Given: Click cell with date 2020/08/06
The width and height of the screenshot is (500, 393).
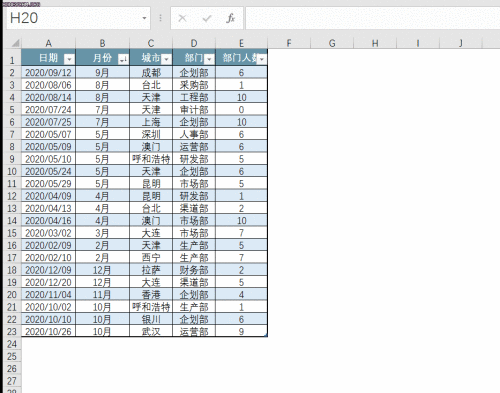Looking at the screenshot, I should point(49,85).
